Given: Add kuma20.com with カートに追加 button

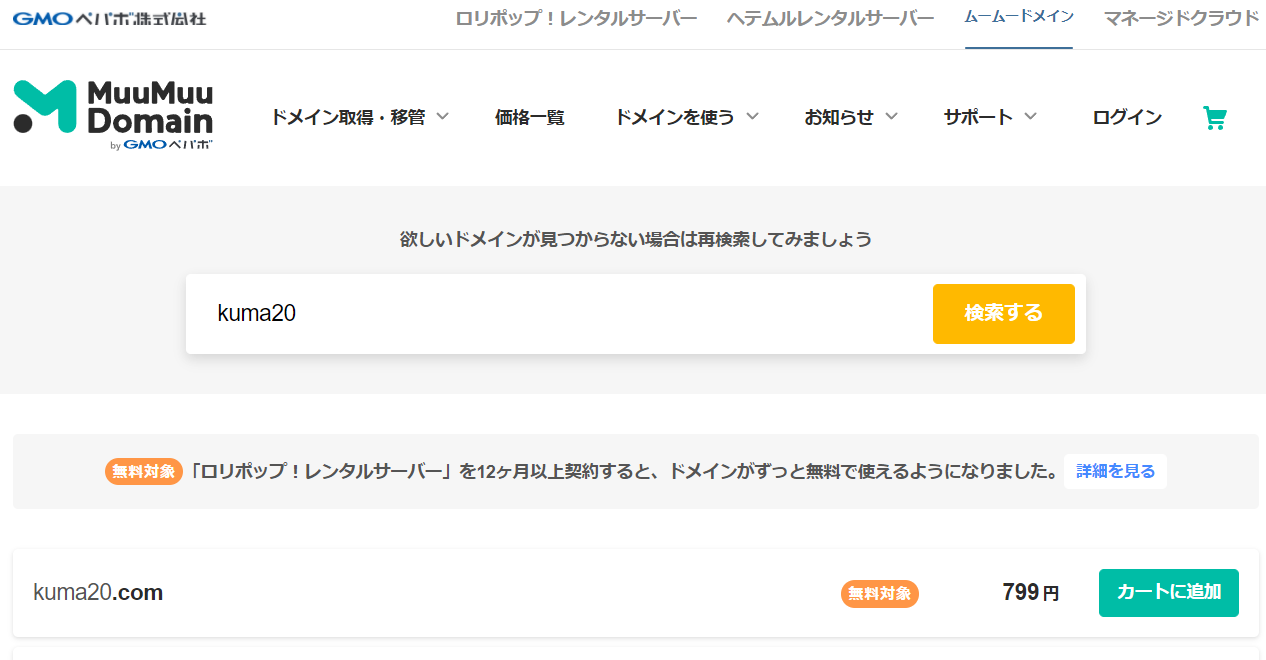Looking at the screenshot, I should point(1168,592).
